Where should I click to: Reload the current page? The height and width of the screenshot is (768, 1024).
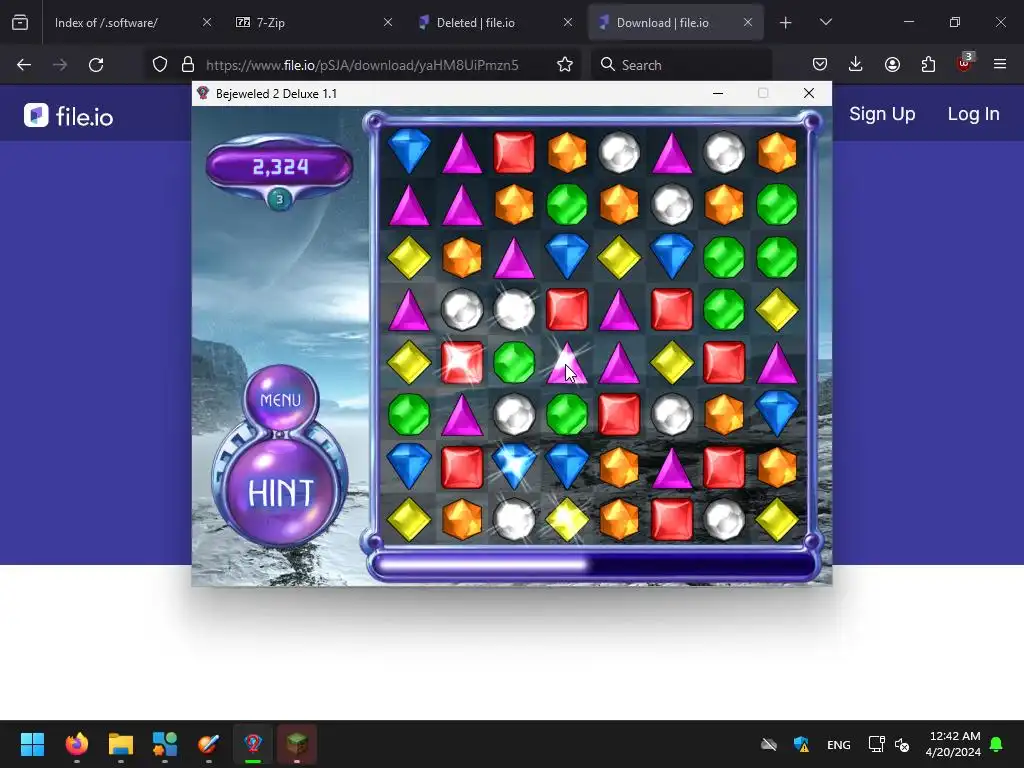pyautogui.click(x=96, y=65)
